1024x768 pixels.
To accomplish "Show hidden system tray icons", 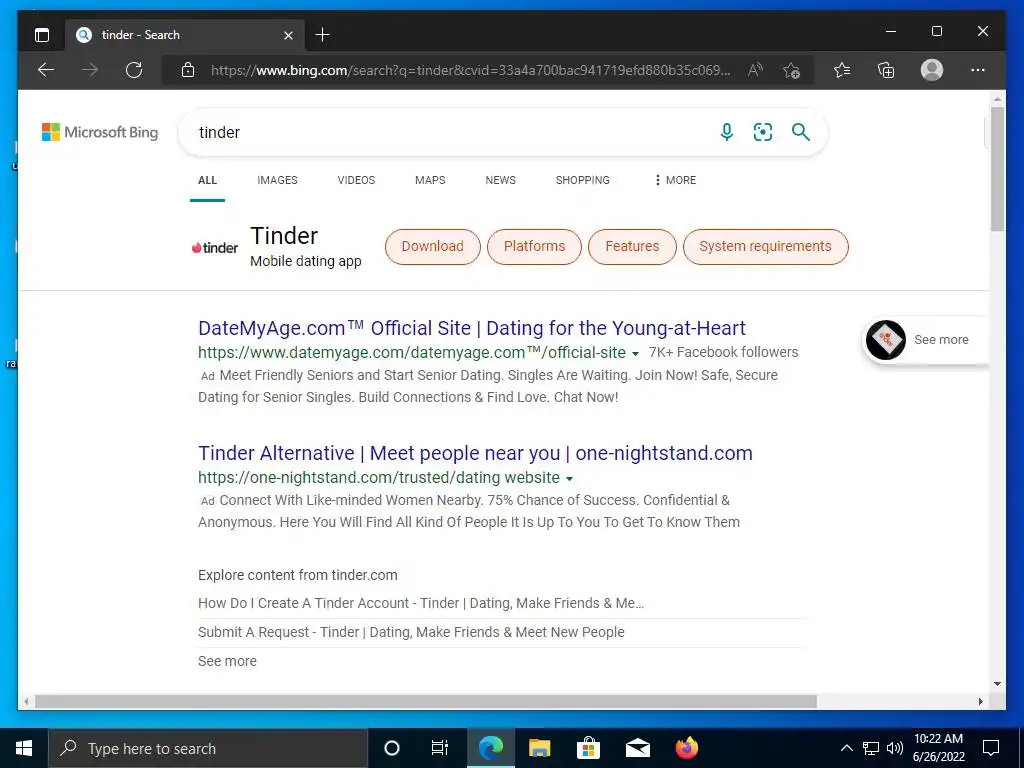I will point(846,748).
